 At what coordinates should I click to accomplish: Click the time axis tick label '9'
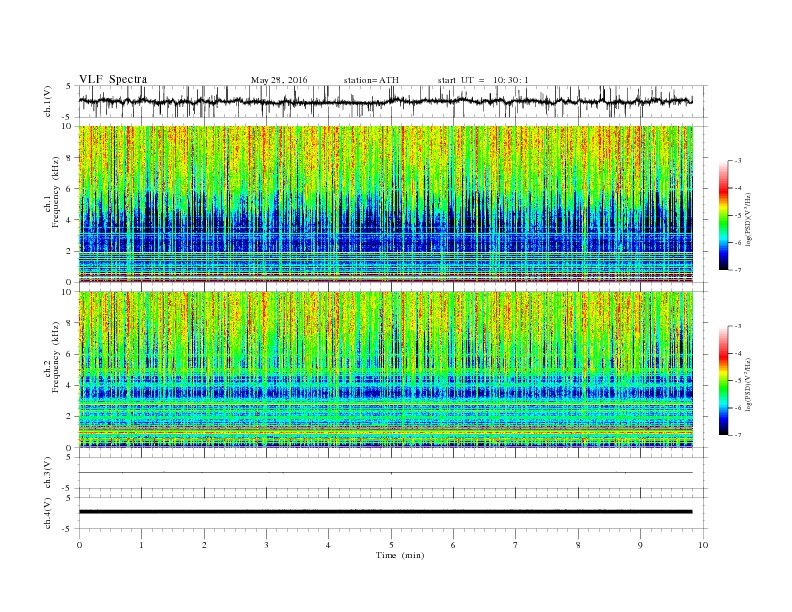pyautogui.click(x=640, y=545)
